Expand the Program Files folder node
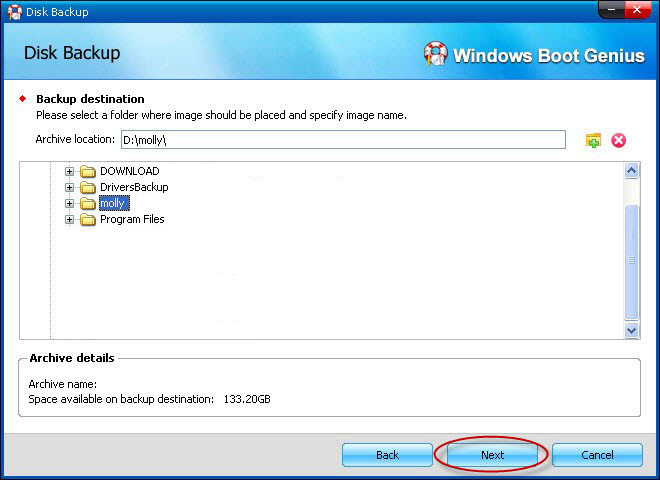The height and width of the screenshot is (480, 660). [x=69, y=219]
